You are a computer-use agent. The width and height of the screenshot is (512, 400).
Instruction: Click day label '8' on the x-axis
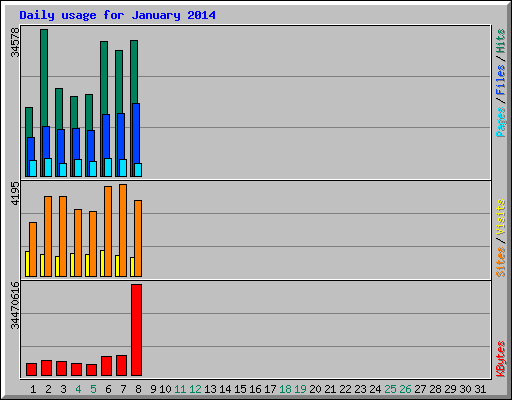[138, 389]
